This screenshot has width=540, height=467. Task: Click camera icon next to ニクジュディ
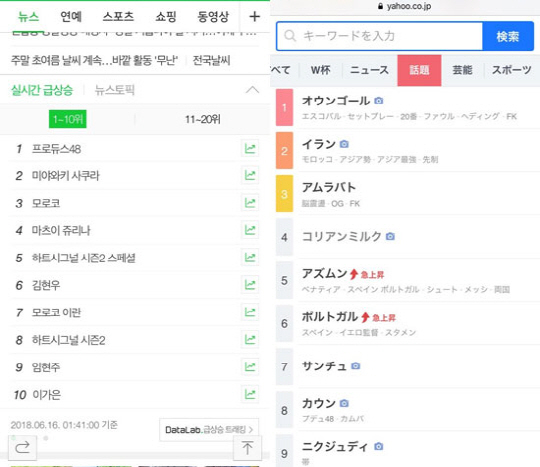pyautogui.click(x=378, y=446)
